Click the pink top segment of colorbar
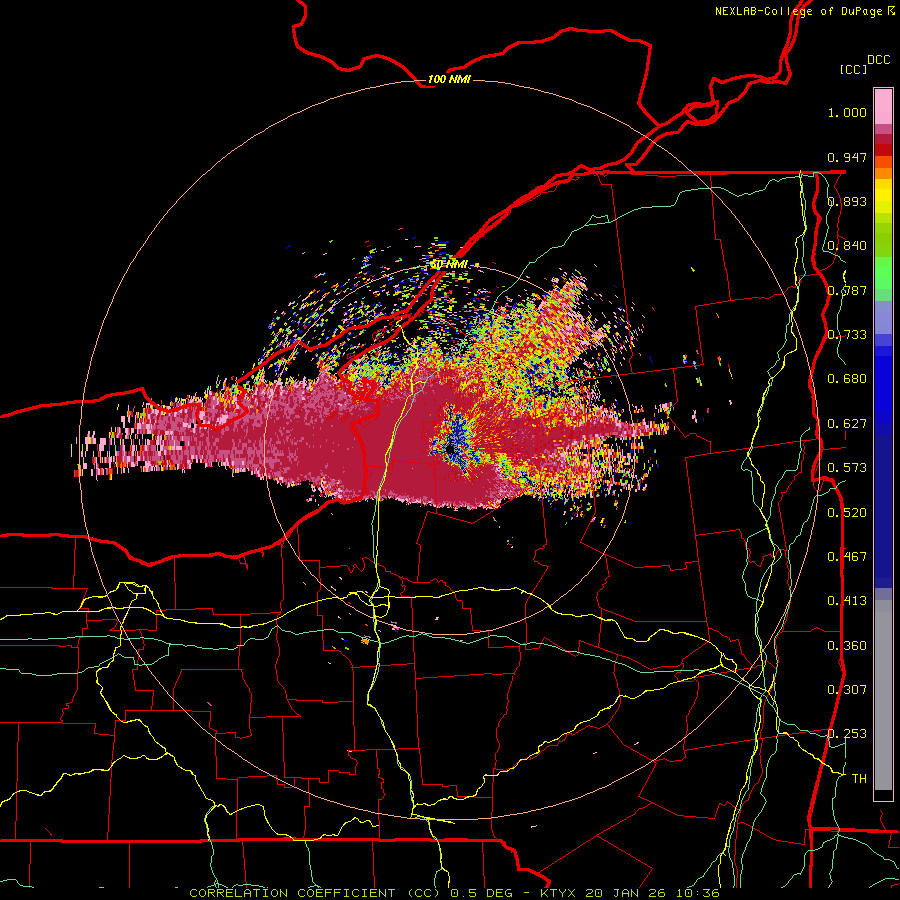This screenshot has height=900, width=900. click(883, 106)
